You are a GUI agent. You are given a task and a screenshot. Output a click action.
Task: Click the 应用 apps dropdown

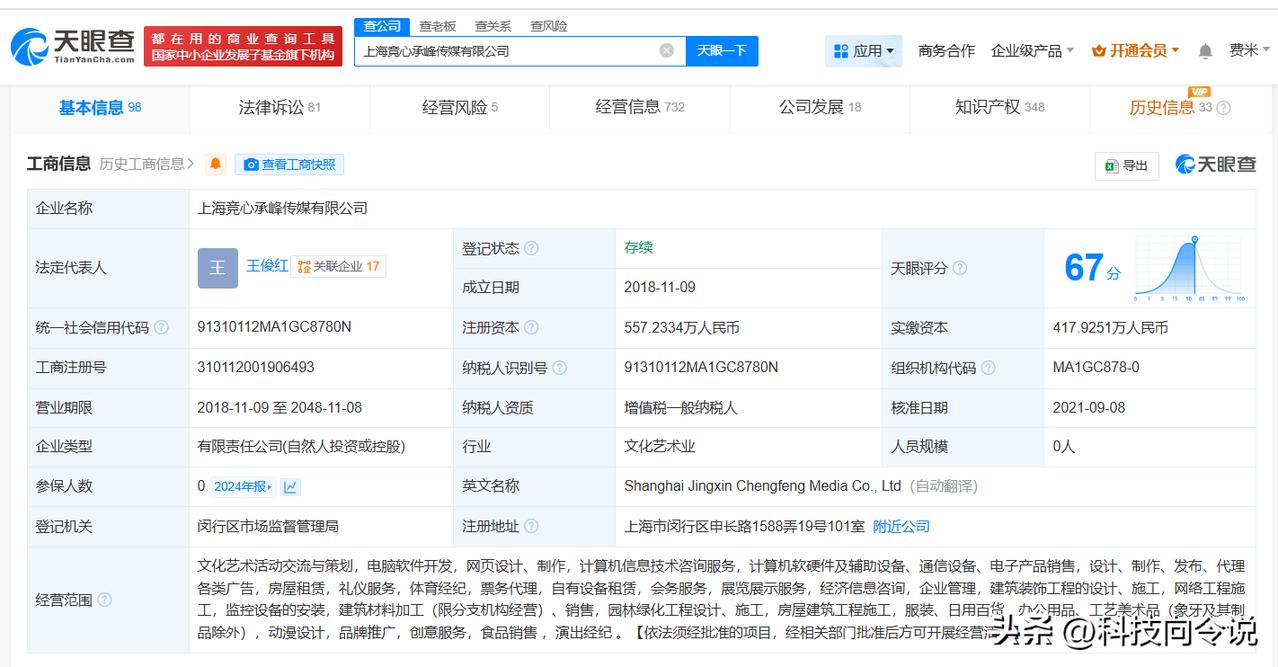click(x=864, y=51)
